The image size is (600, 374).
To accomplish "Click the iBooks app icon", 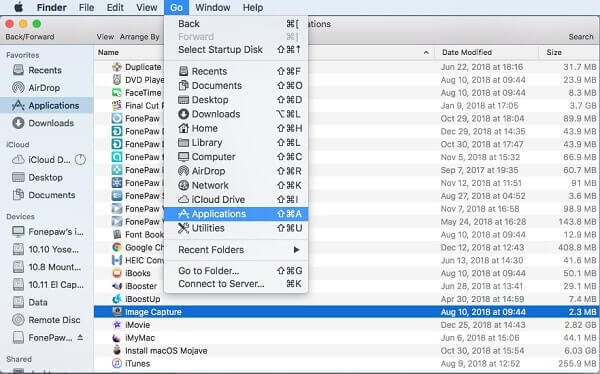I will coord(117,273).
